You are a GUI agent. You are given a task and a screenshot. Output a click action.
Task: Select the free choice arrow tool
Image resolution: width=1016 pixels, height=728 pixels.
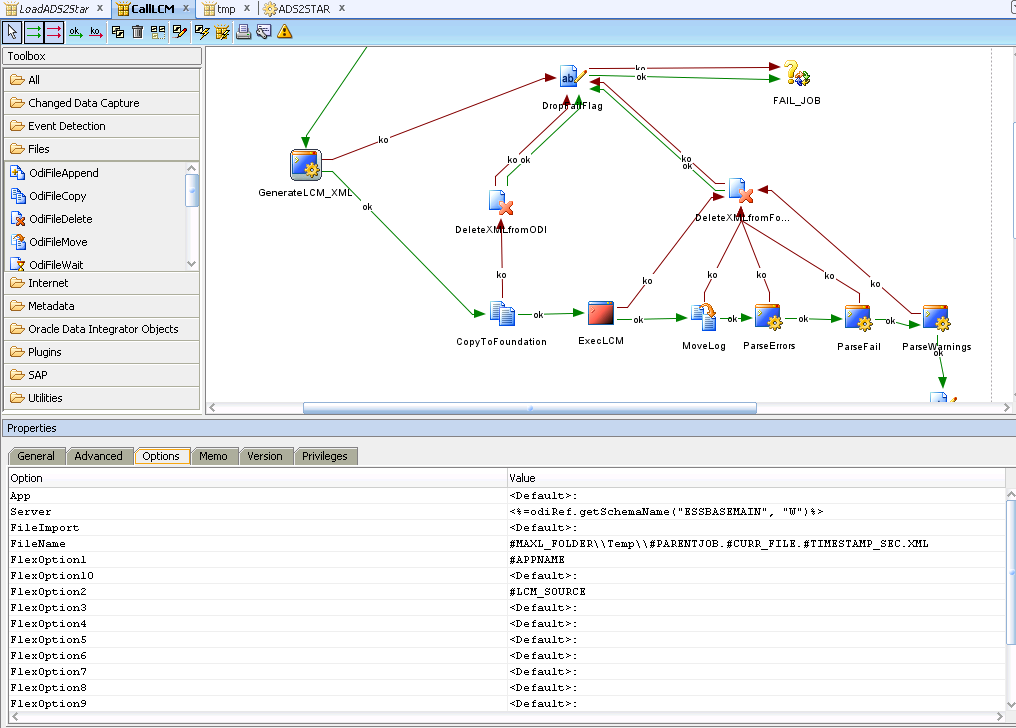click(12, 32)
